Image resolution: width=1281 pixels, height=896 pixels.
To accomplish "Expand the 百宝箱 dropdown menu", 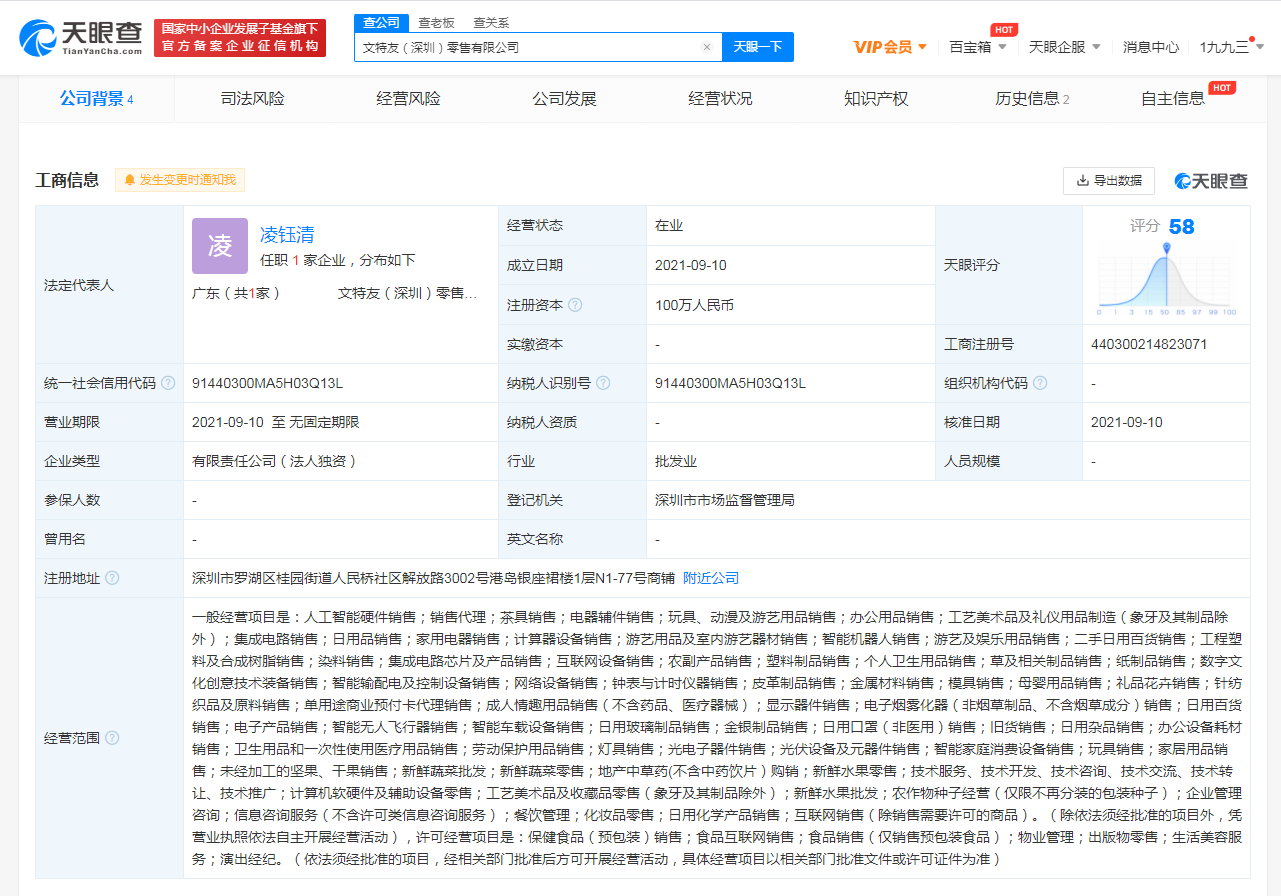I will pos(978,47).
